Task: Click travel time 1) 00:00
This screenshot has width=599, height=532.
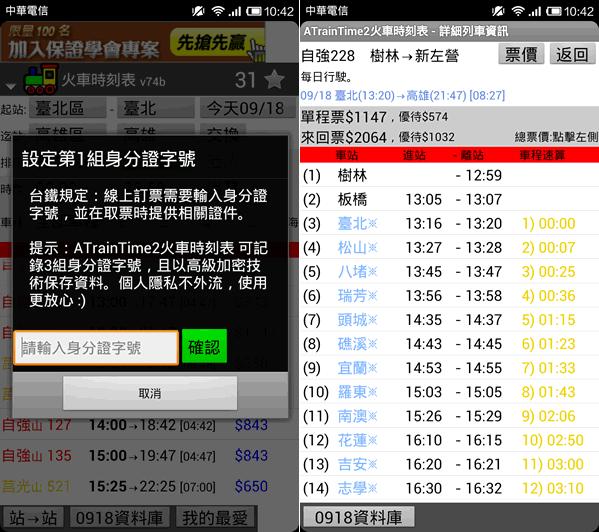Action: 548,223
